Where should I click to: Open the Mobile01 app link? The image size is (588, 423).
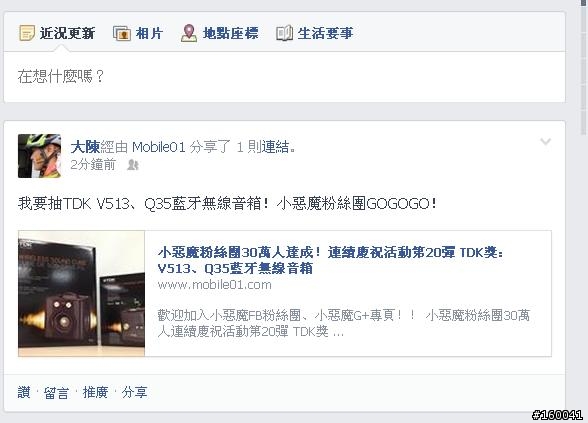159,147
